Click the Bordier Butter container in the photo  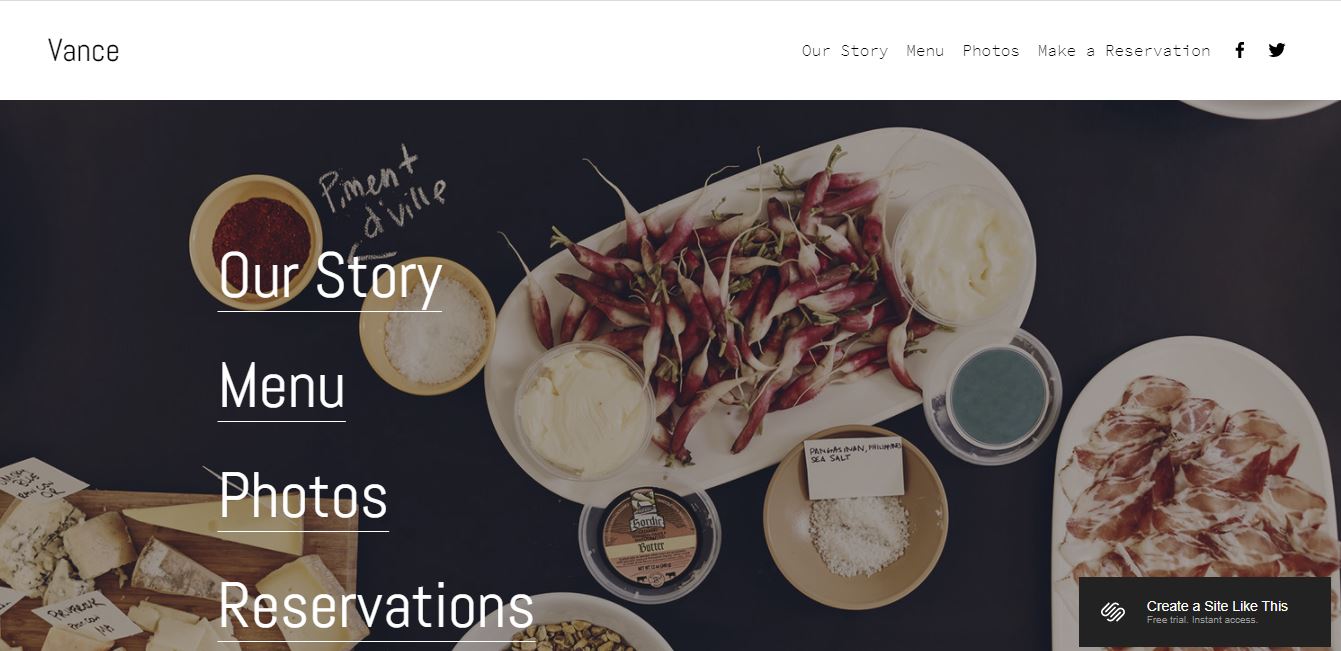pyautogui.click(x=650, y=538)
